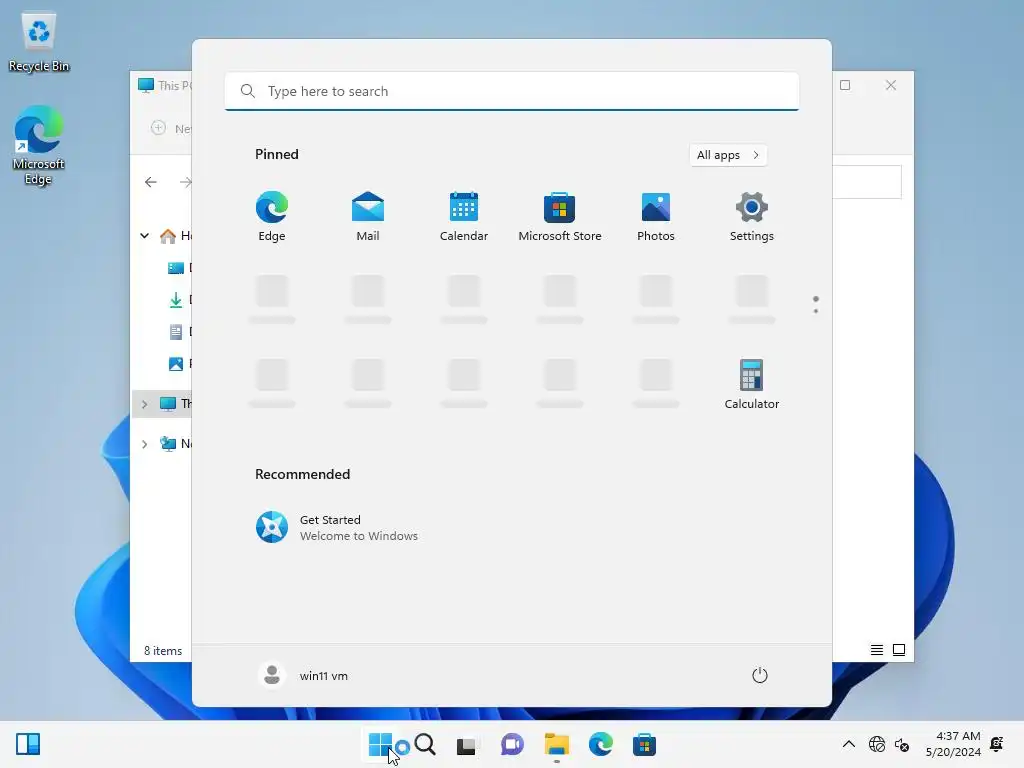Screen dimensions: 1024x768
Task: Select the Pictures icon in File Explorer sidebar
Action: (176, 364)
